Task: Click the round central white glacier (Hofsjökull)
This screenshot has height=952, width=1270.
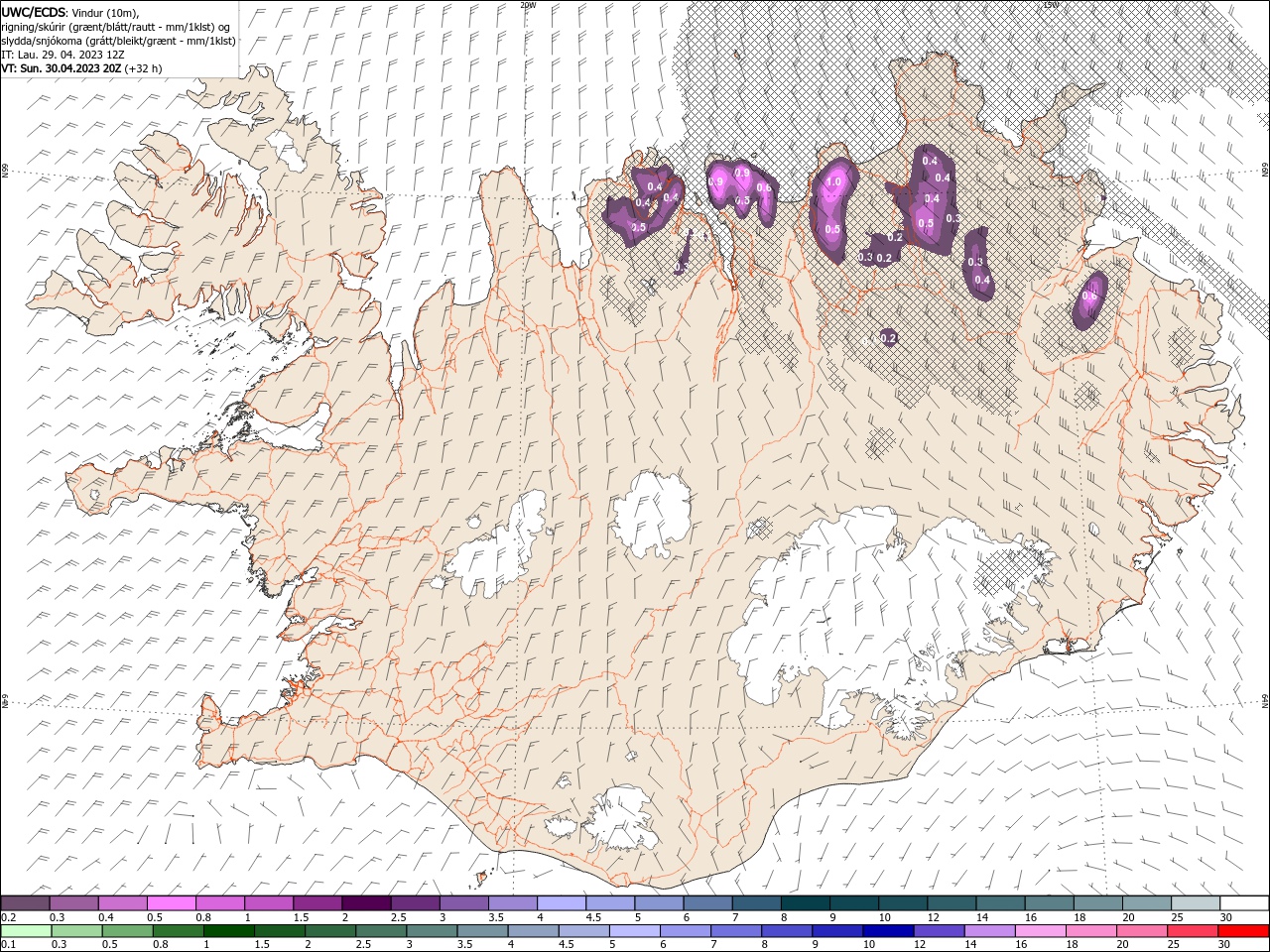Action: (652, 514)
